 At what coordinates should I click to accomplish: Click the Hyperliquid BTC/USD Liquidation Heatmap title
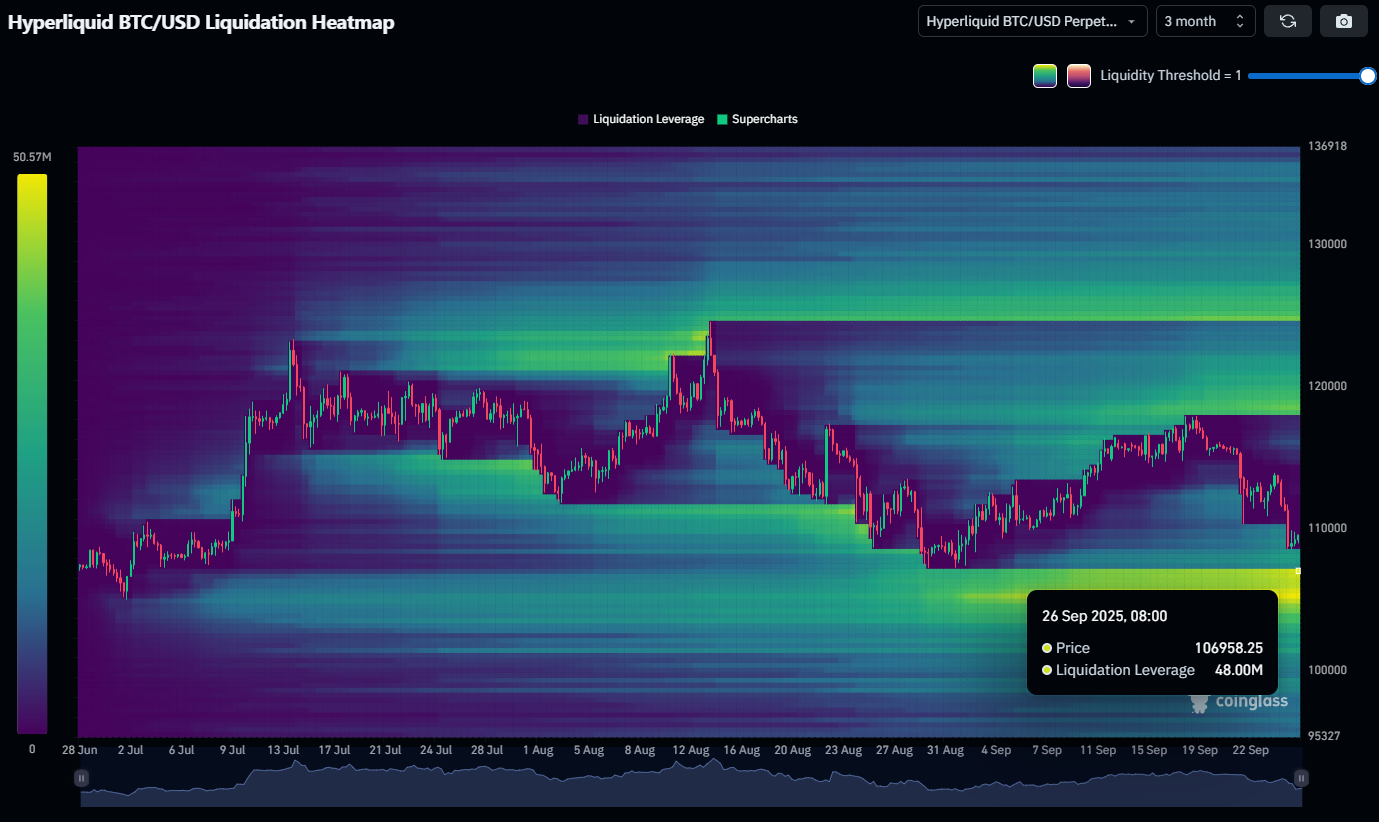pos(201,22)
